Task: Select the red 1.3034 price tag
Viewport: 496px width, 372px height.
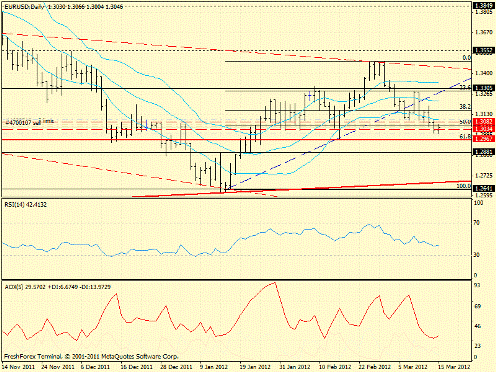Action: (x=484, y=129)
